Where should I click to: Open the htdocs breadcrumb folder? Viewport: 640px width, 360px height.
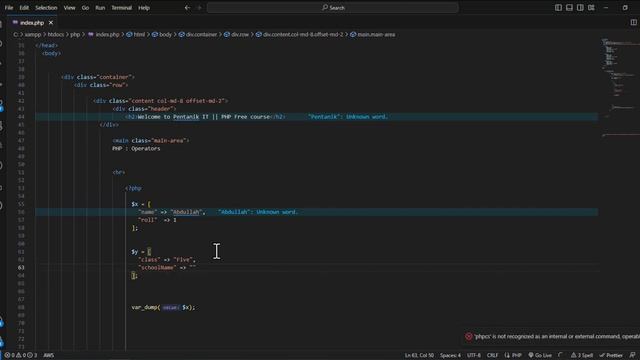coord(56,35)
